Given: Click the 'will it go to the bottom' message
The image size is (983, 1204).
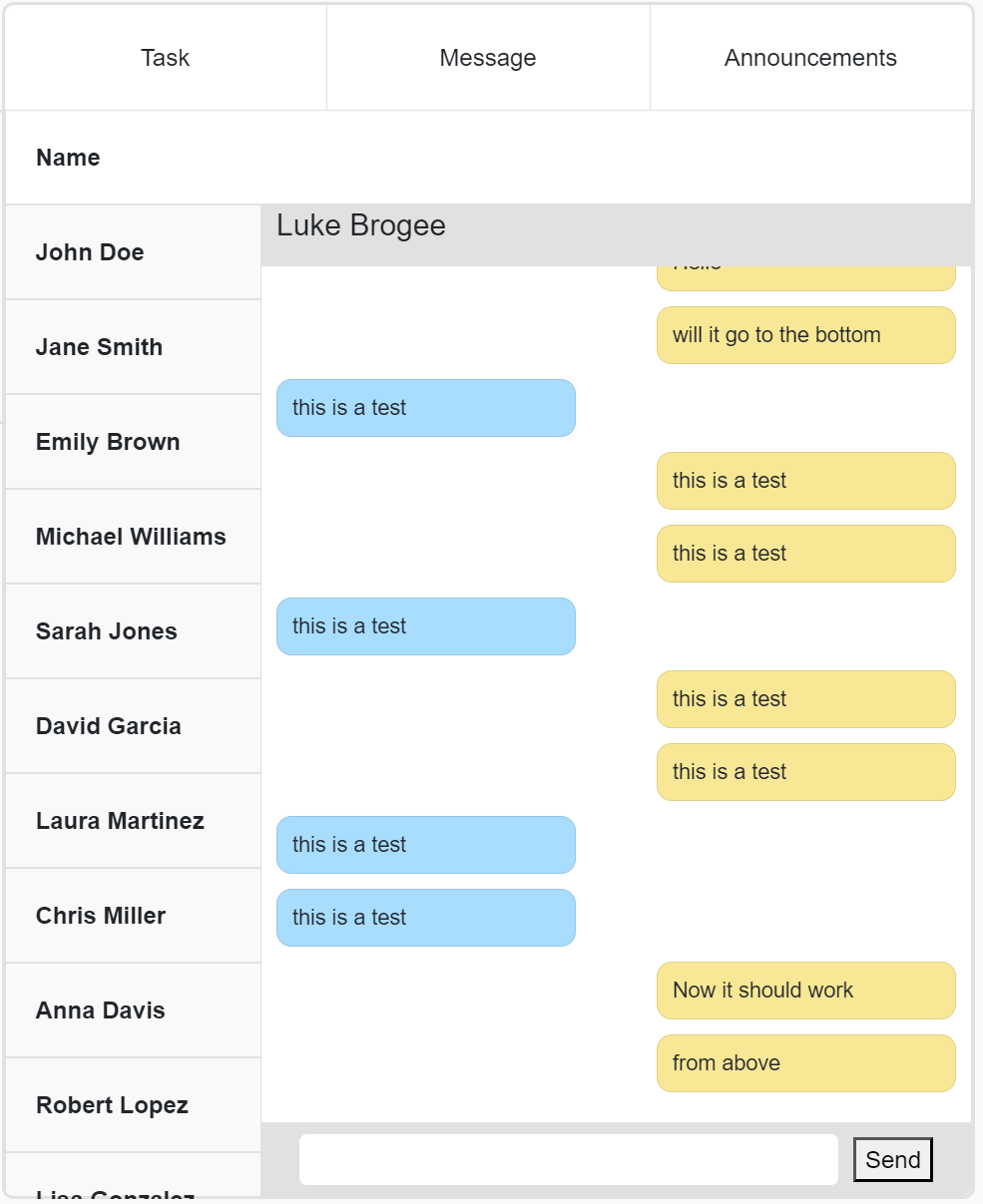Looking at the screenshot, I should (x=804, y=335).
